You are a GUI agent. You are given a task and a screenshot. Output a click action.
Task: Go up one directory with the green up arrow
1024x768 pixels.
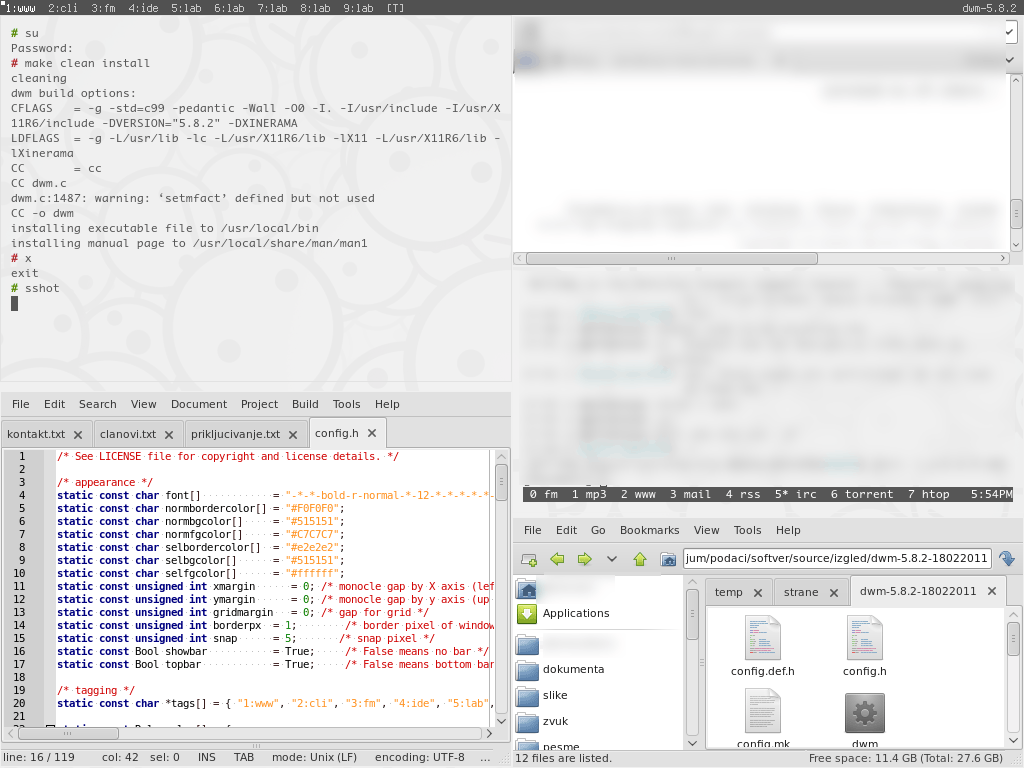point(640,559)
